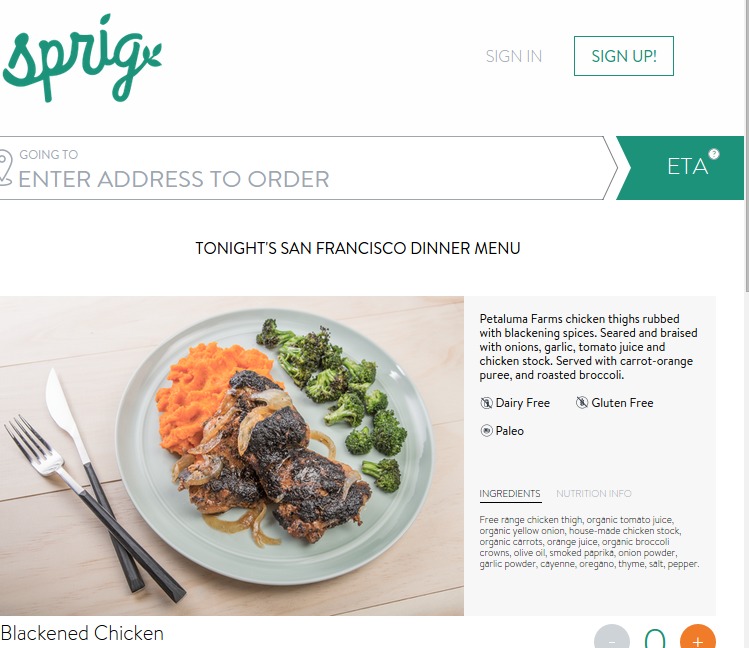The width and height of the screenshot is (749, 648).
Task: Click the Tonight's San Francisco Dinner Menu heading
Action: click(358, 248)
